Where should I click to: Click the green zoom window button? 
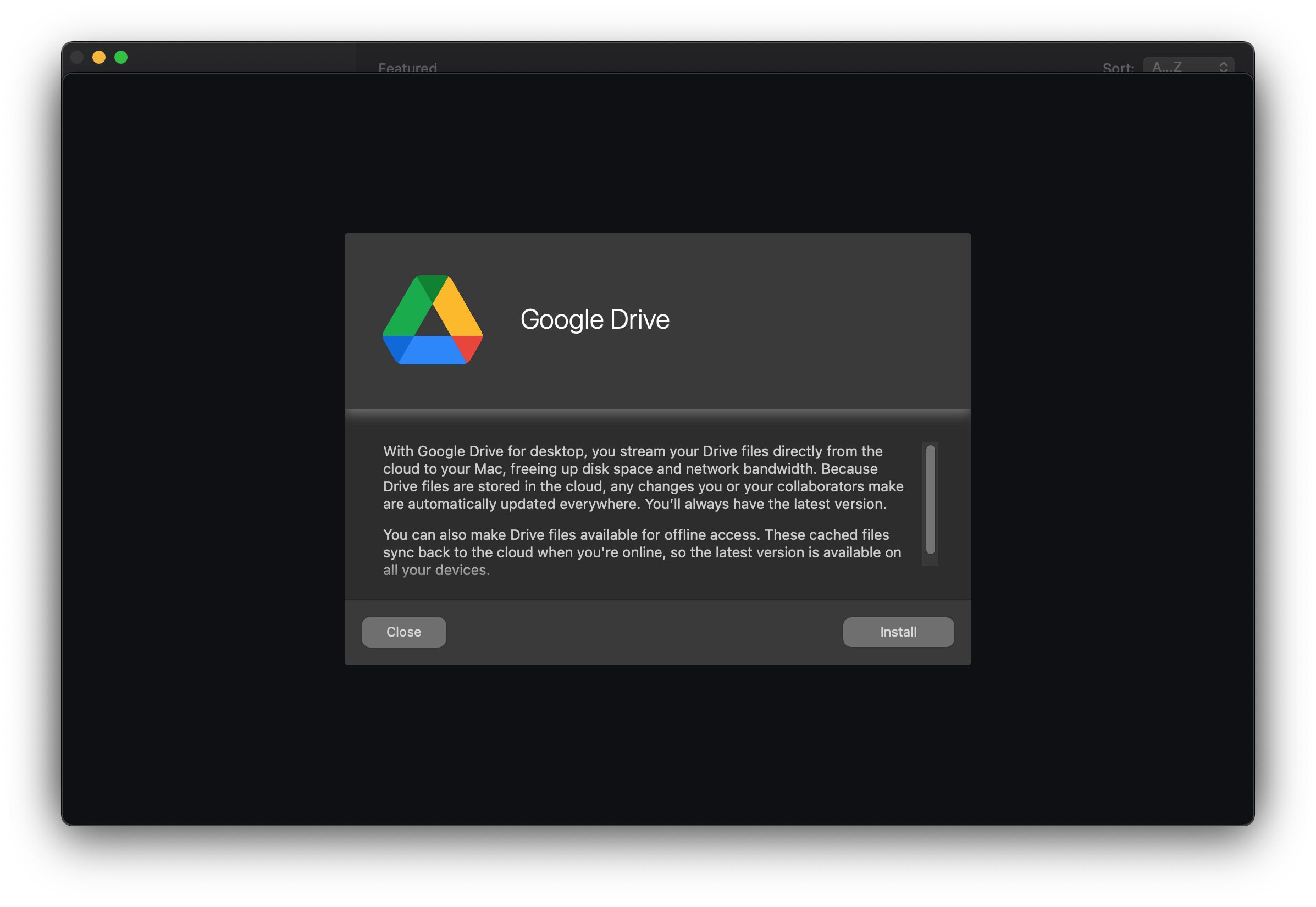(121, 57)
